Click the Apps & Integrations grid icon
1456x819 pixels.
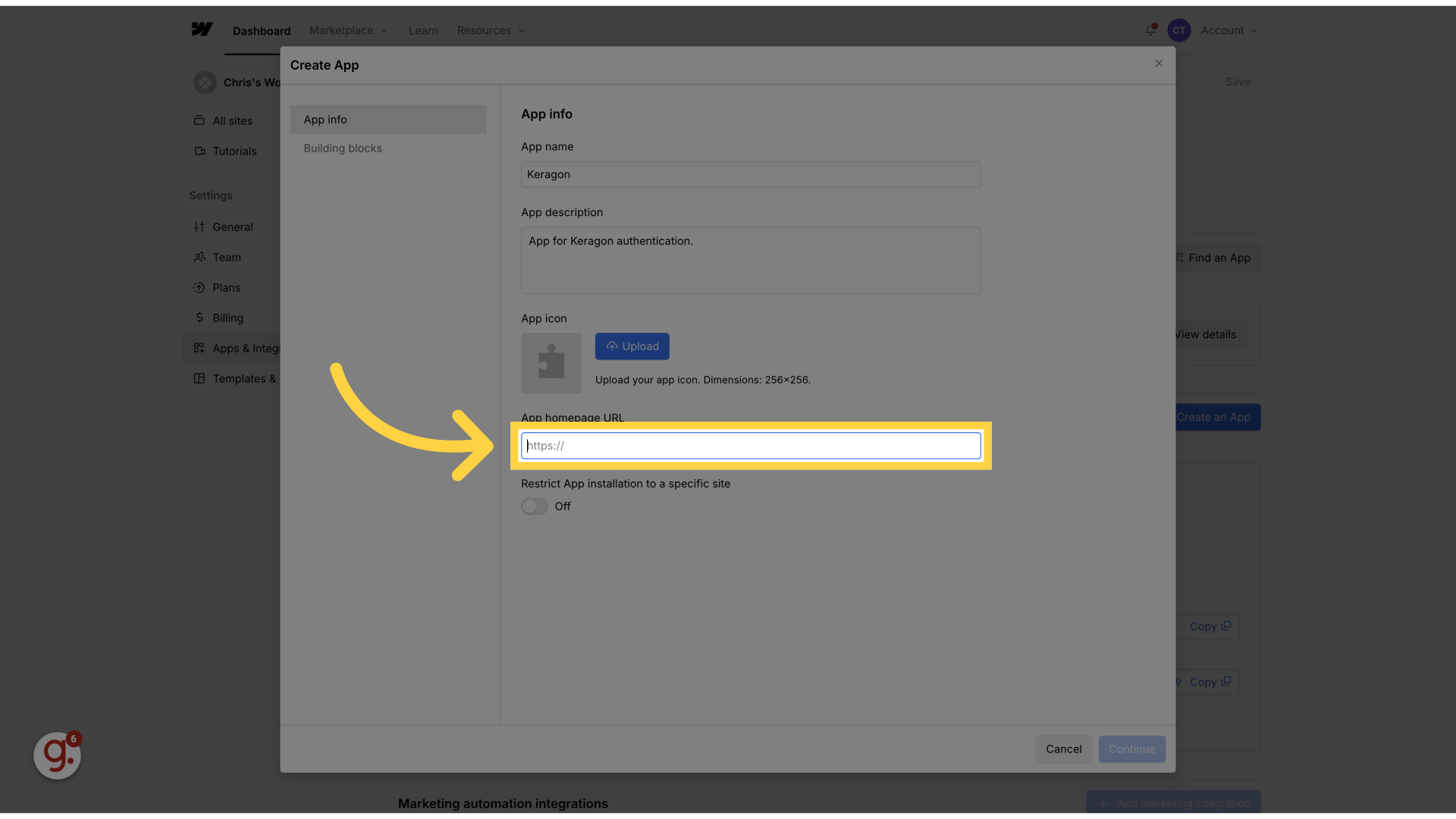(x=199, y=348)
